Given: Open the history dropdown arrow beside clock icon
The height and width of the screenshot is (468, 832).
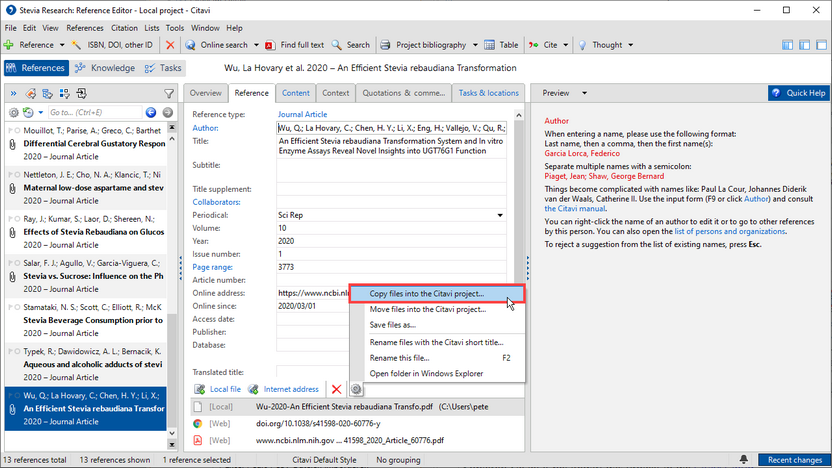Looking at the screenshot, I should 40,112.
